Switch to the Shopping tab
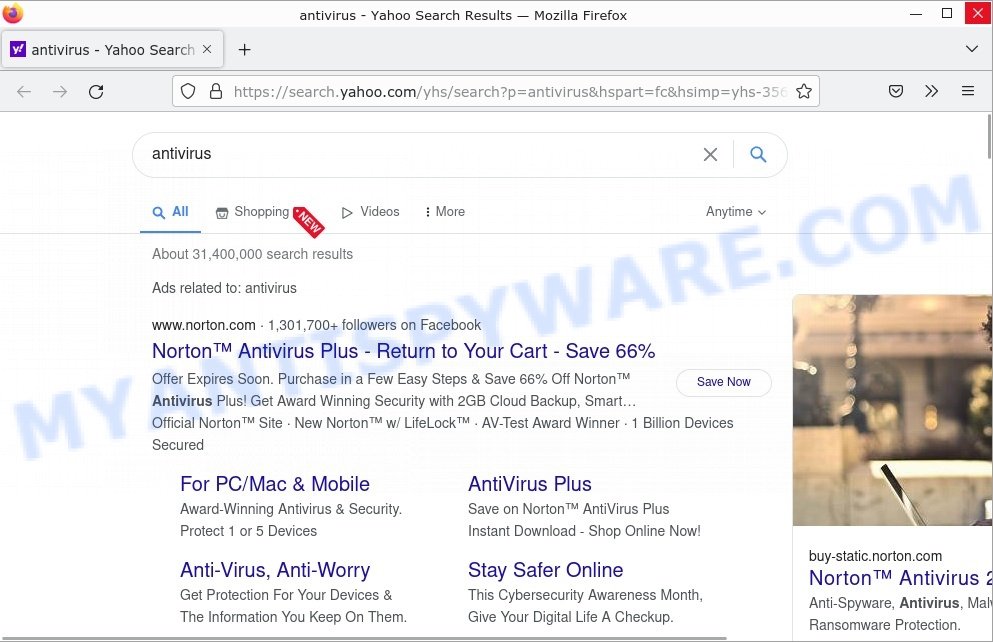Image resolution: width=993 pixels, height=642 pixels. (253, 212)
